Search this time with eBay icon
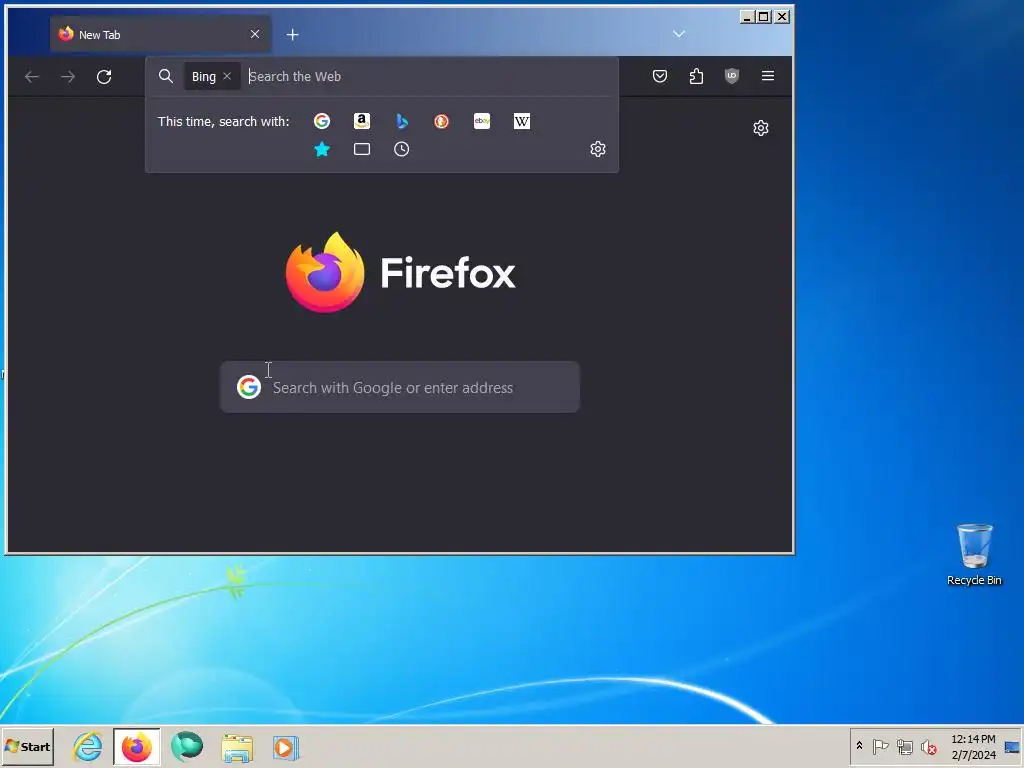The image size is (1024, 768). pyautogui.click(x=482, y=121)
